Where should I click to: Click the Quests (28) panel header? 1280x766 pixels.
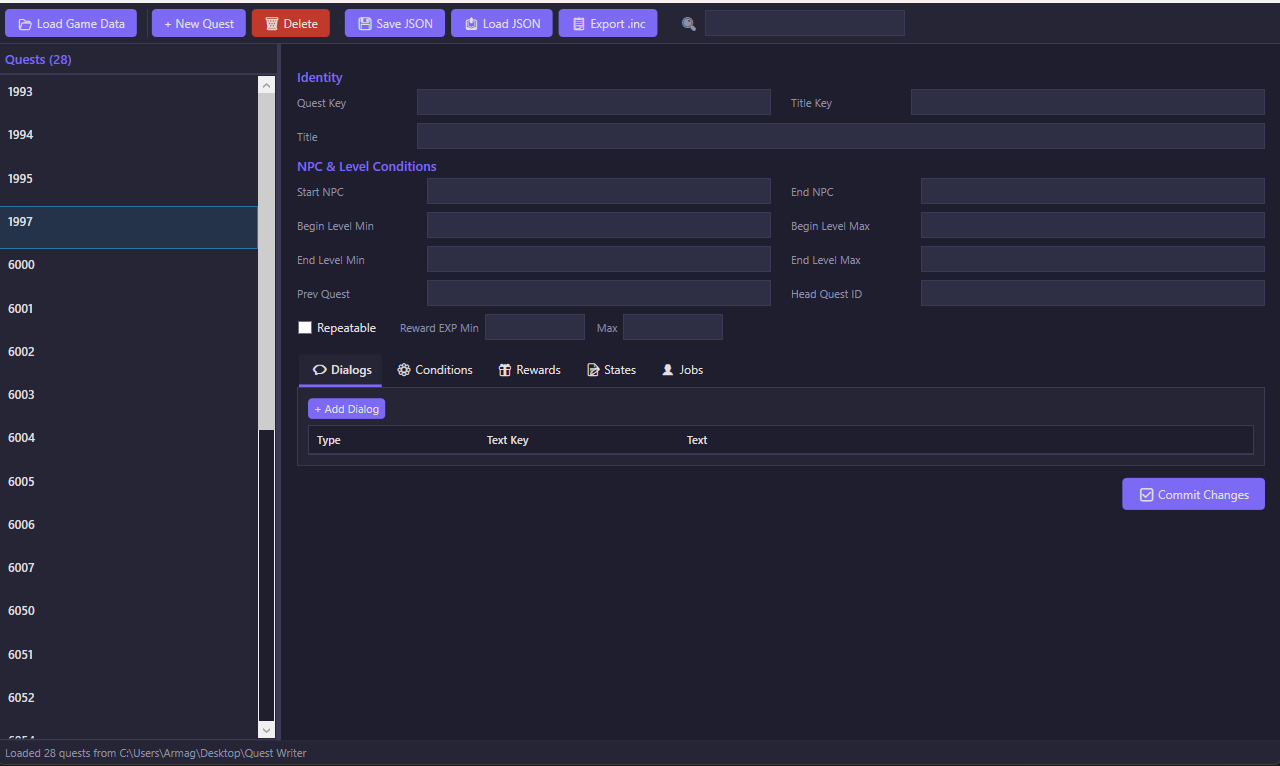tap(38, 60)
